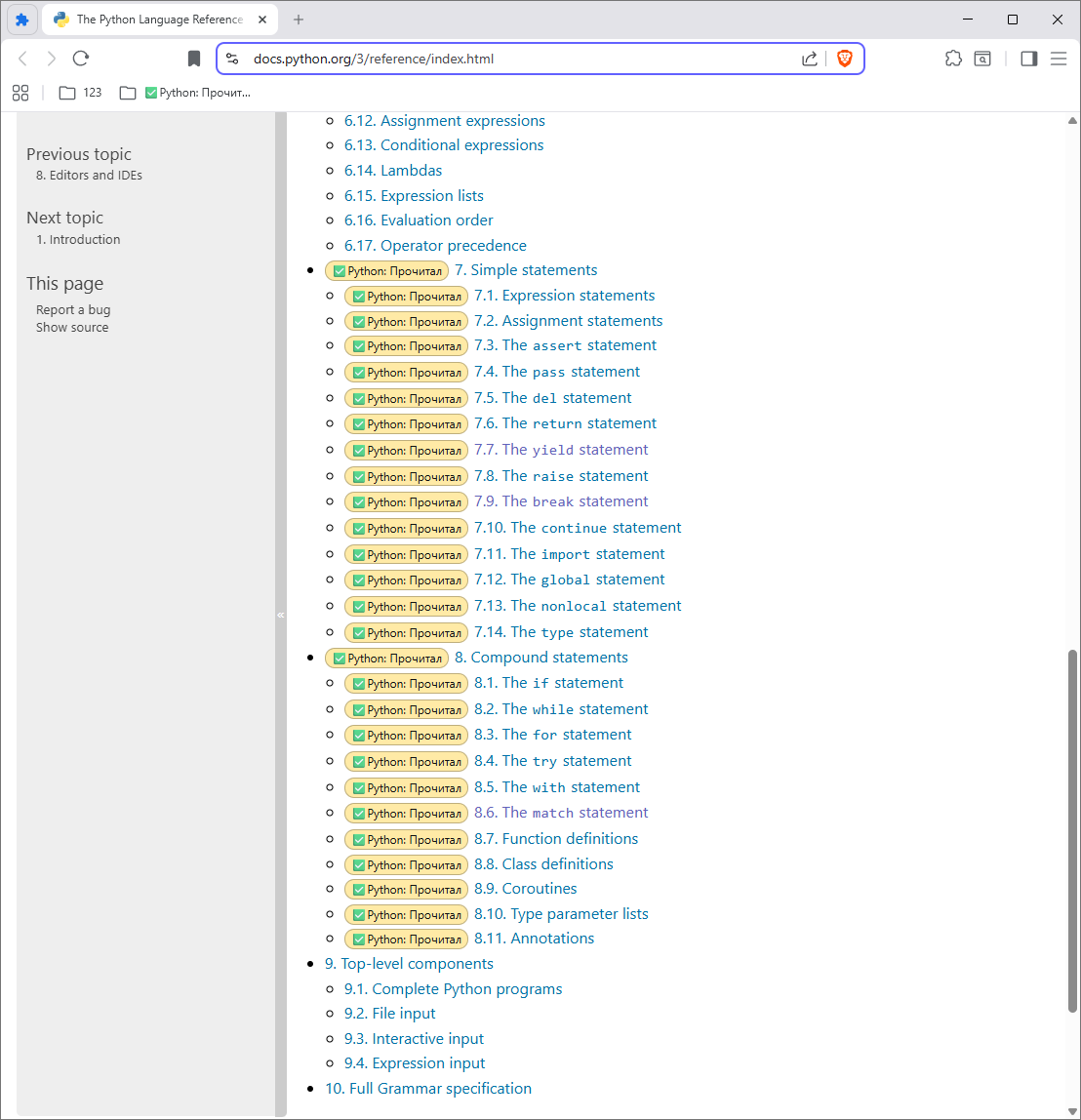Open the '123' bookmarks folder
This screenshot has height=1120, width=1081.
[81, 93]
